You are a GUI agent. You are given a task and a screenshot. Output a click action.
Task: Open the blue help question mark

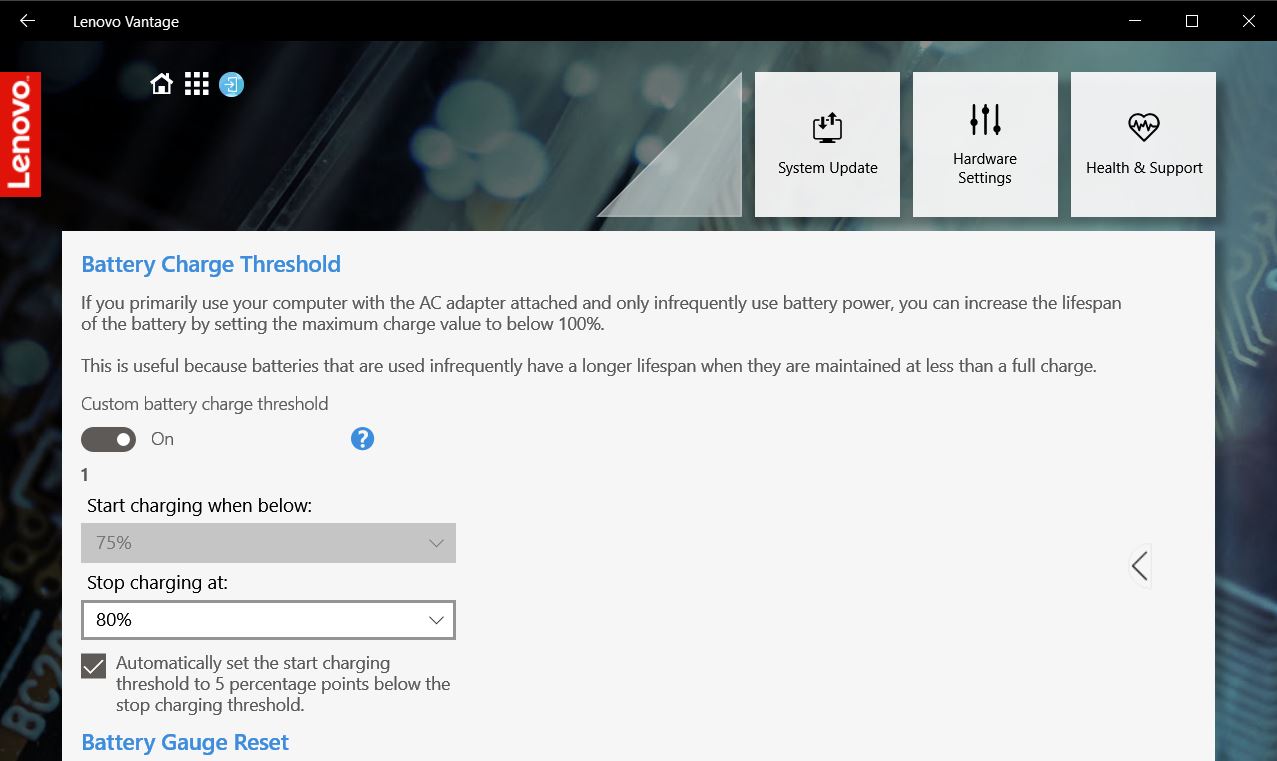tap(362, 439)
